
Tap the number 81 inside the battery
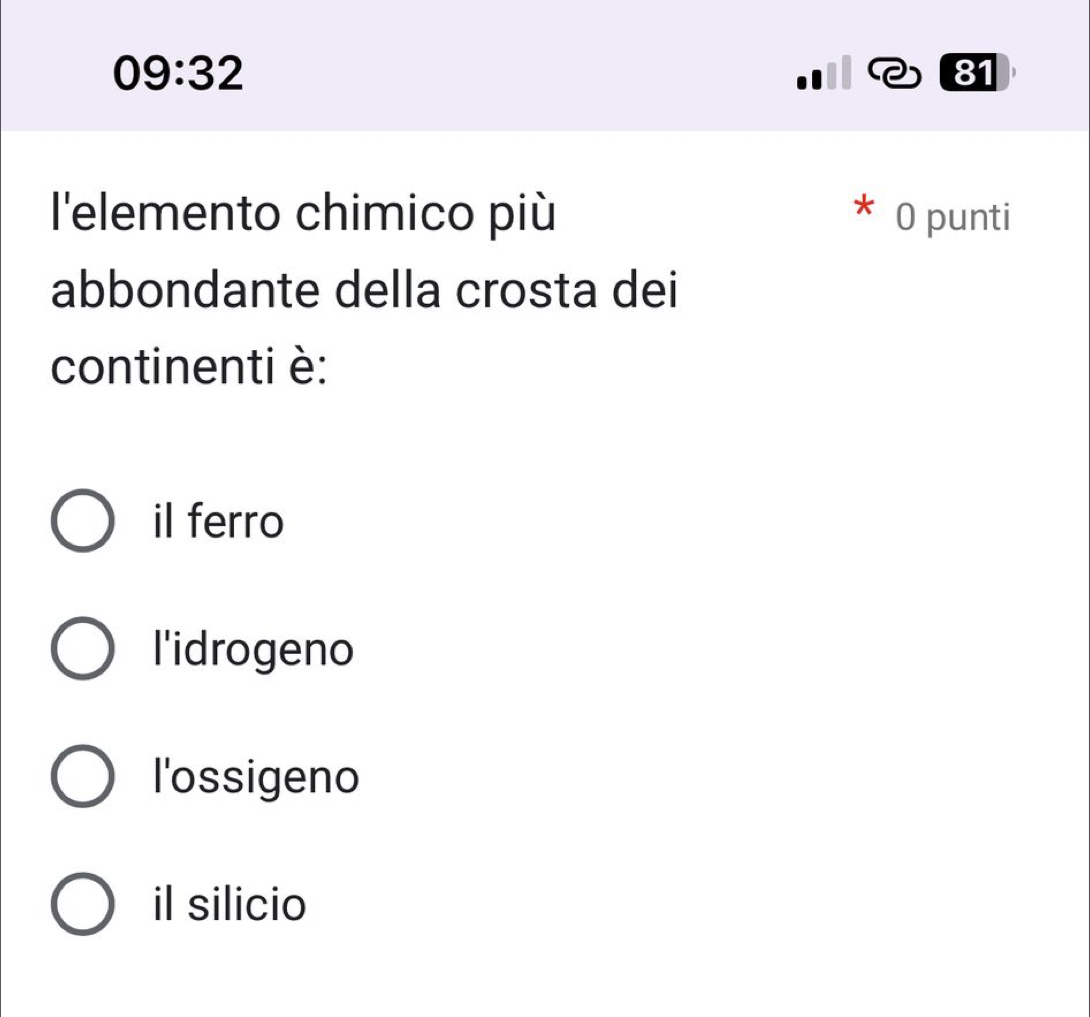point(968,74)
